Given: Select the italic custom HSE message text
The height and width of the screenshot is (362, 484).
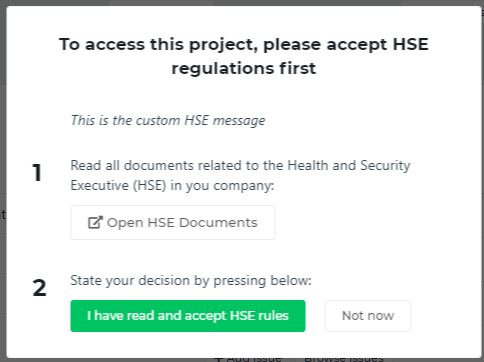Looking at the screenshot, I should (168, 120).
